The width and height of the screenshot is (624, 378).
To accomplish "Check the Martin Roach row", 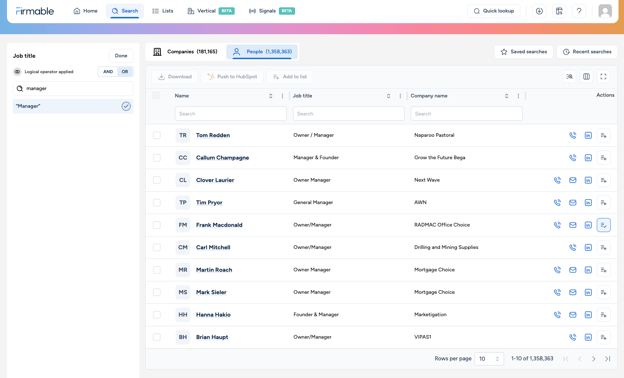I will click(x=157, y=270).
